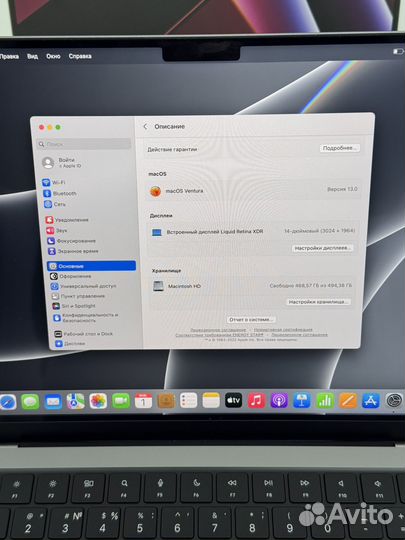Viewport: 405px width, 540px height.
Task: Click the green fullscreen window button
Action: click(58, 127)
